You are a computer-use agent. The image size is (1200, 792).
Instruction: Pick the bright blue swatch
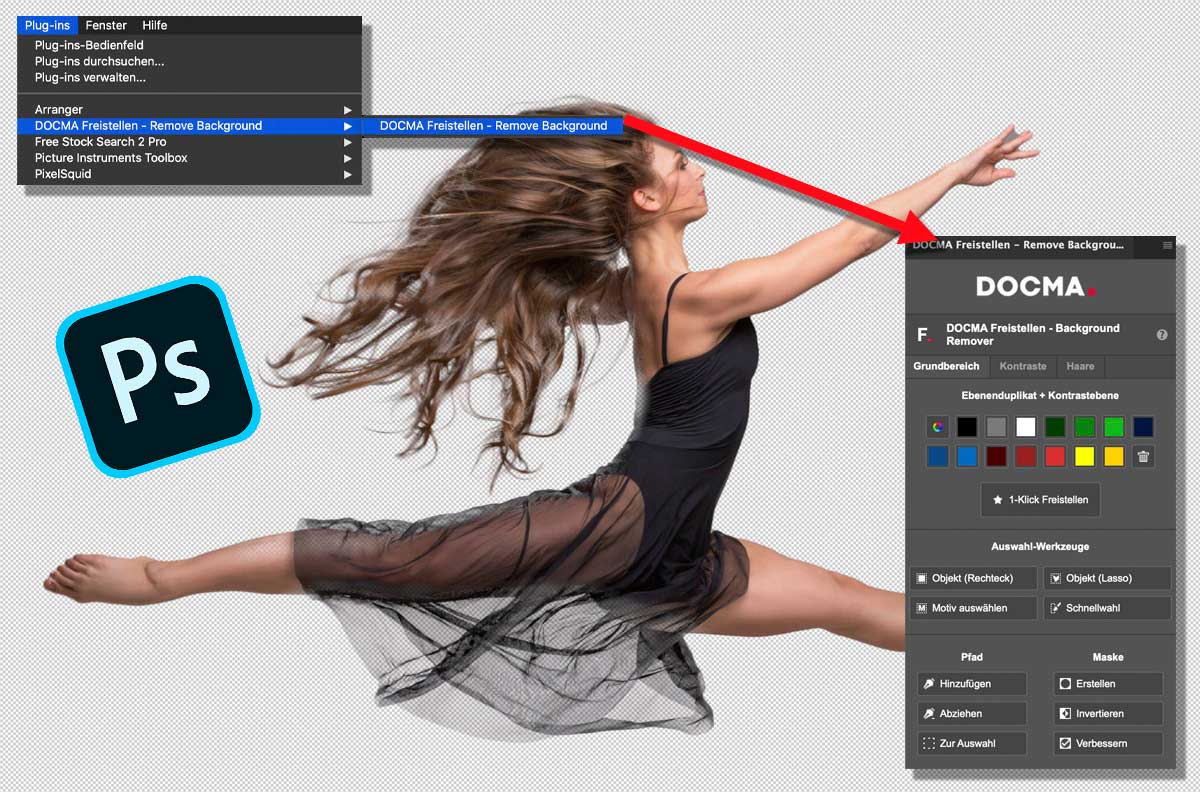[967, 457]
